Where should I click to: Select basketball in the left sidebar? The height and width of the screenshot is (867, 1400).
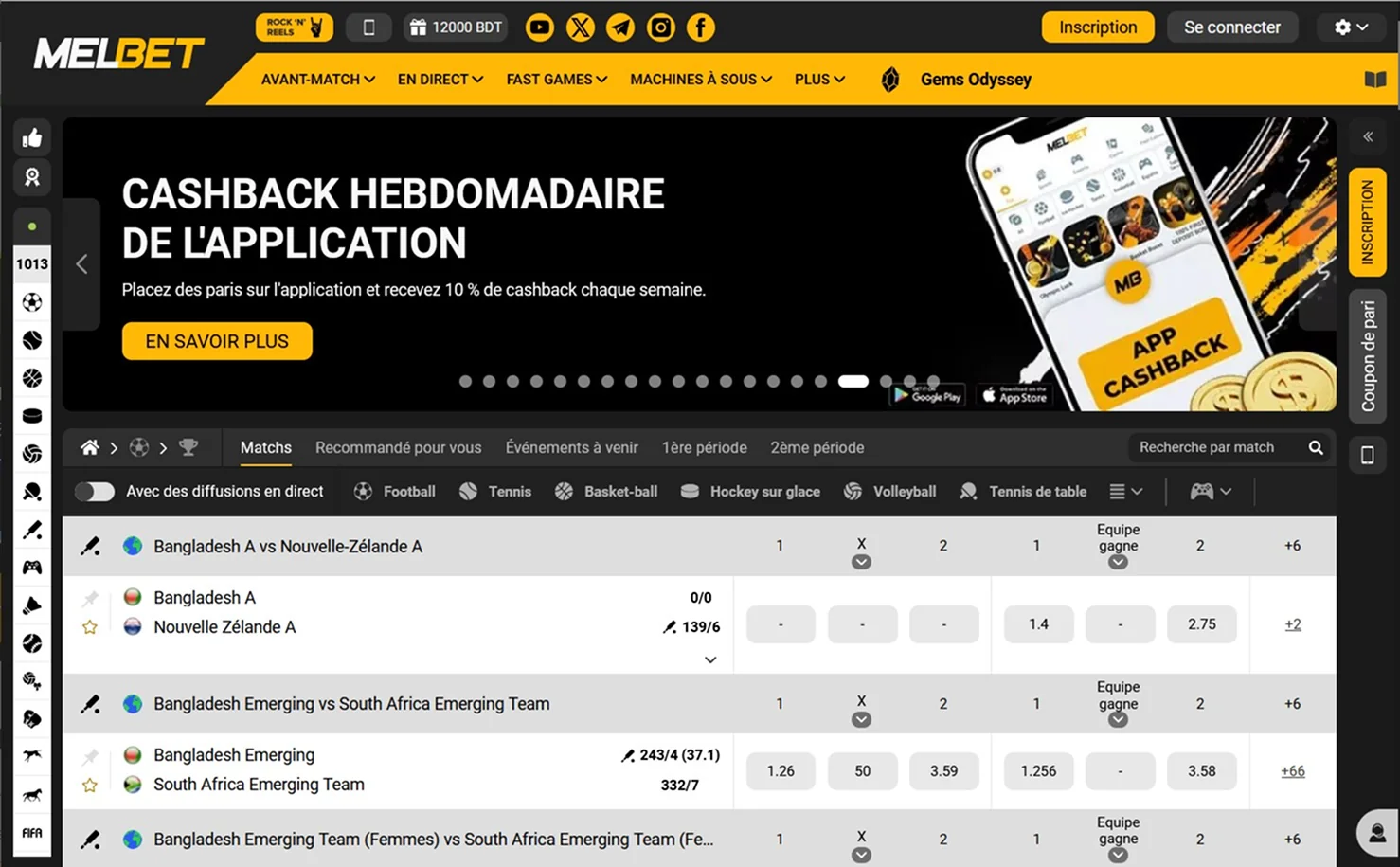[32, 378]
